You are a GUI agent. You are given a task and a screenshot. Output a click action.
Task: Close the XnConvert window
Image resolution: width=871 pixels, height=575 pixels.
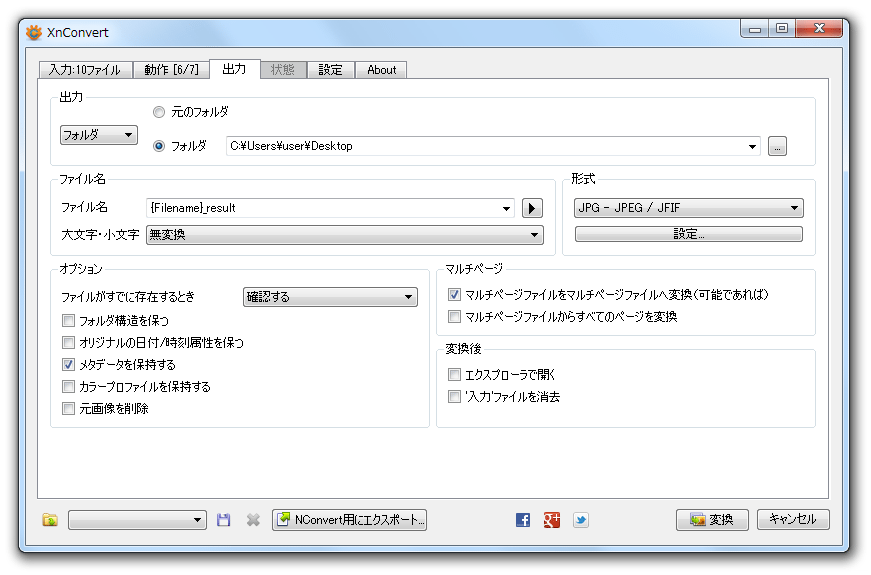[x=819, y=28]
